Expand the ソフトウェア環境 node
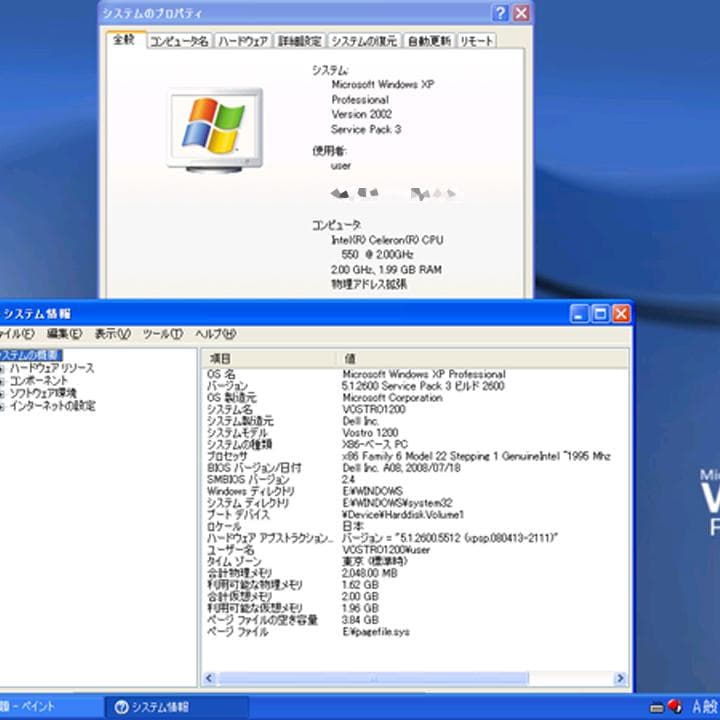720x720 pixels. (2, 394)
